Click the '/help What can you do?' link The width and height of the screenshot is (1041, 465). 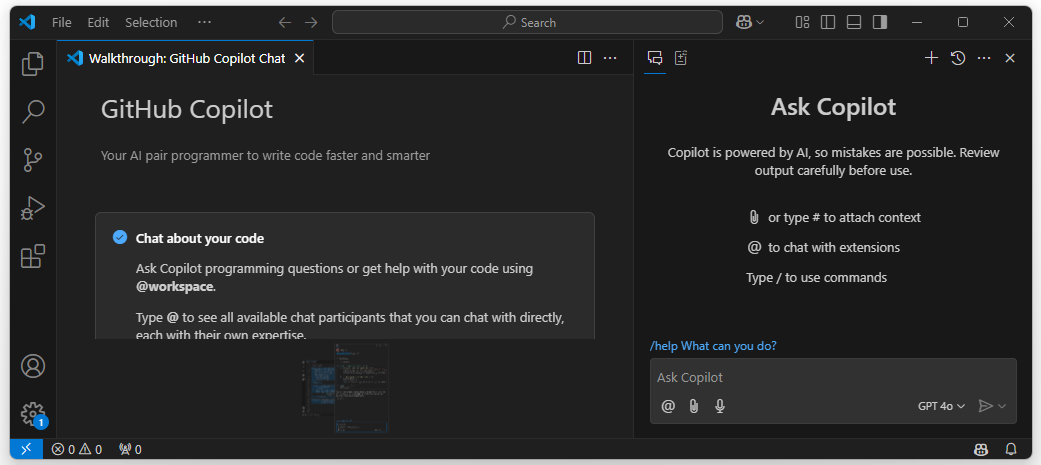click(713, 346)
